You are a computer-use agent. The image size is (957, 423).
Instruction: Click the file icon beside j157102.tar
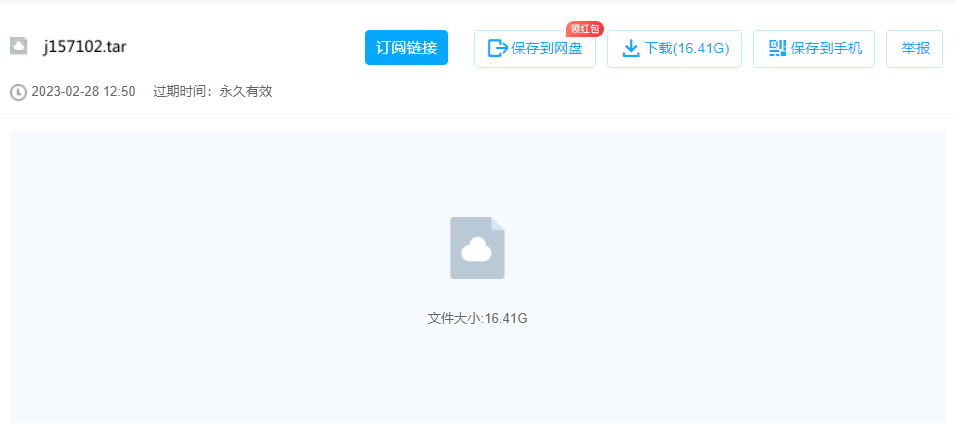(18, 46)
